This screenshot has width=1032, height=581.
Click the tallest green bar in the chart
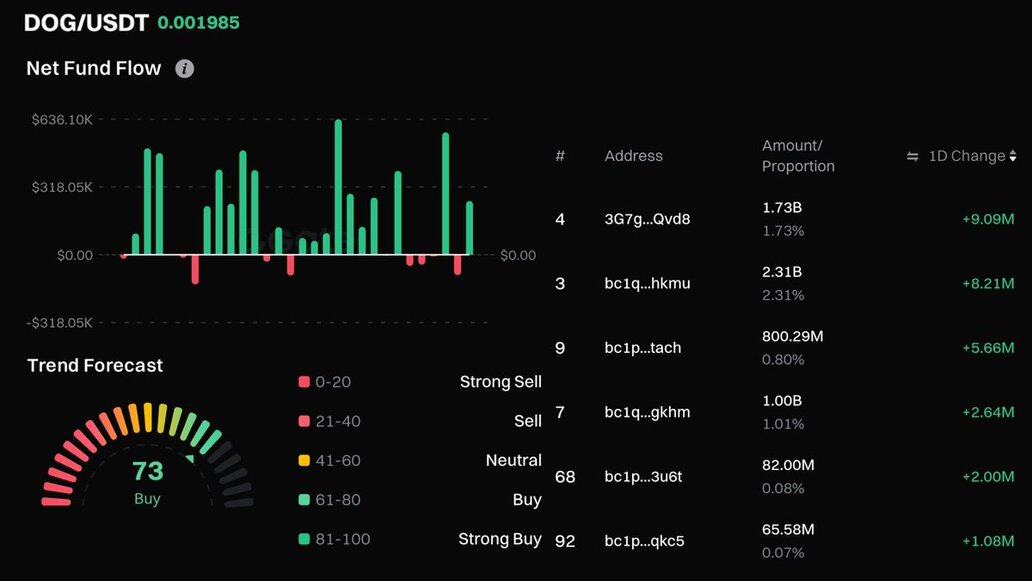click(x=338, y=187)
